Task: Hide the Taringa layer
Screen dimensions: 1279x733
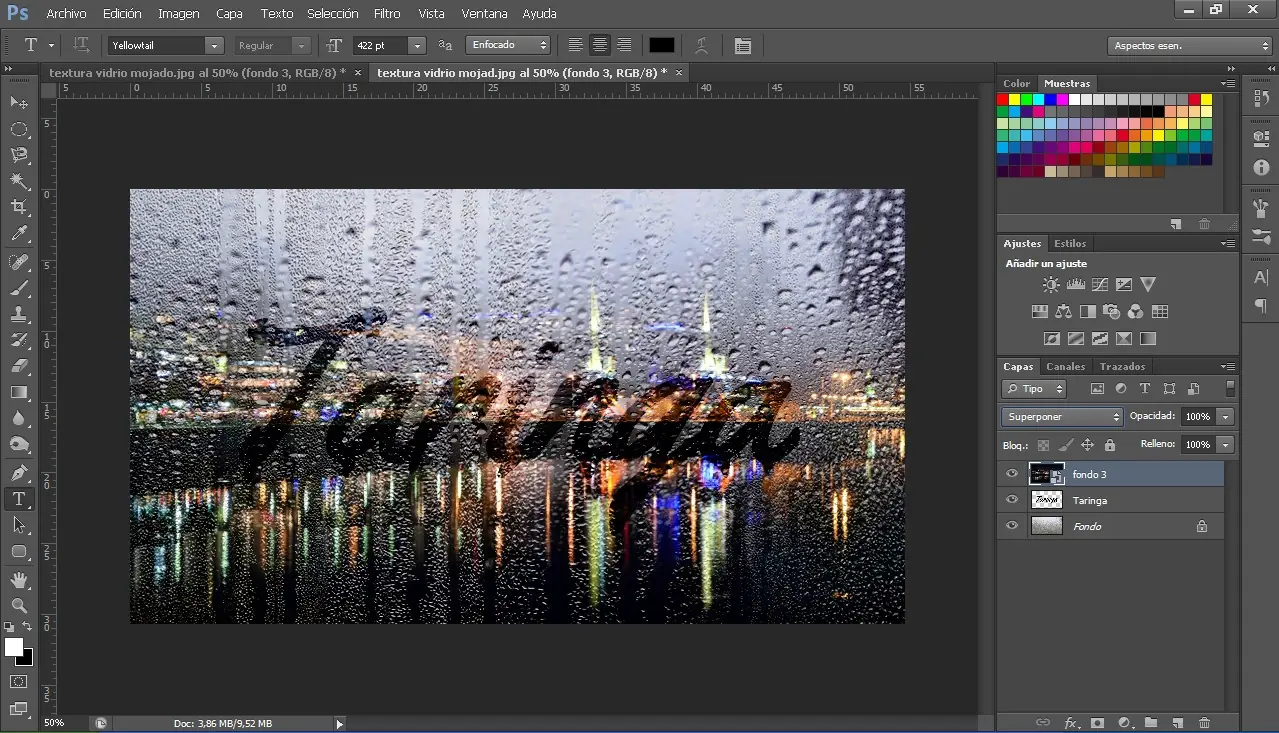Action: click(1012, 500)
